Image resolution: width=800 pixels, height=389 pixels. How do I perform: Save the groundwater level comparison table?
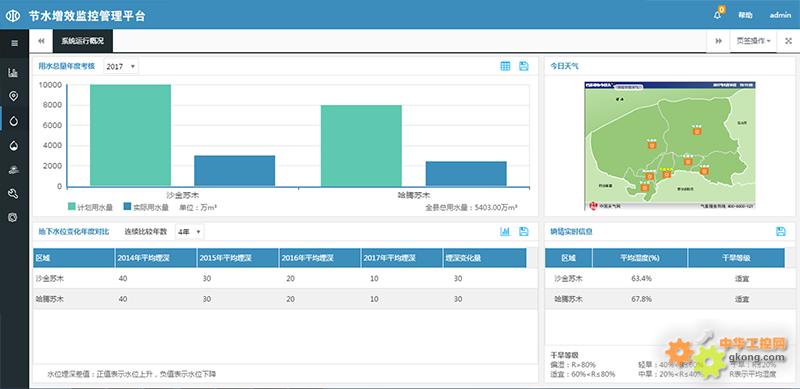(523, 232)
